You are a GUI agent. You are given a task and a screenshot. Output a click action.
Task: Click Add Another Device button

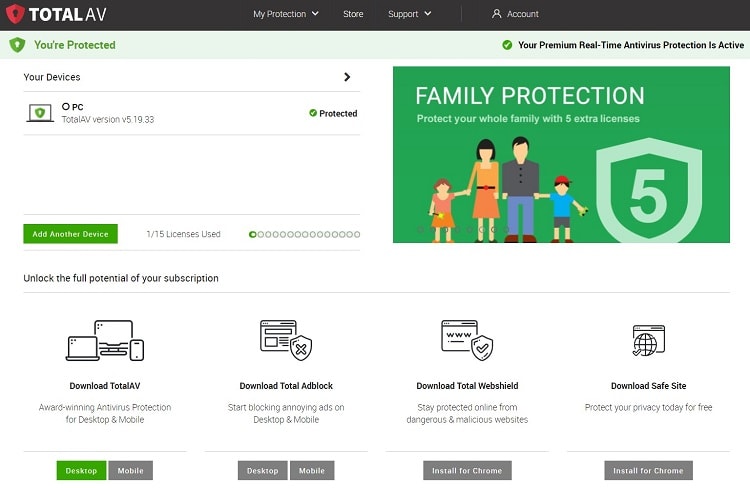click(x=70, y=234)
